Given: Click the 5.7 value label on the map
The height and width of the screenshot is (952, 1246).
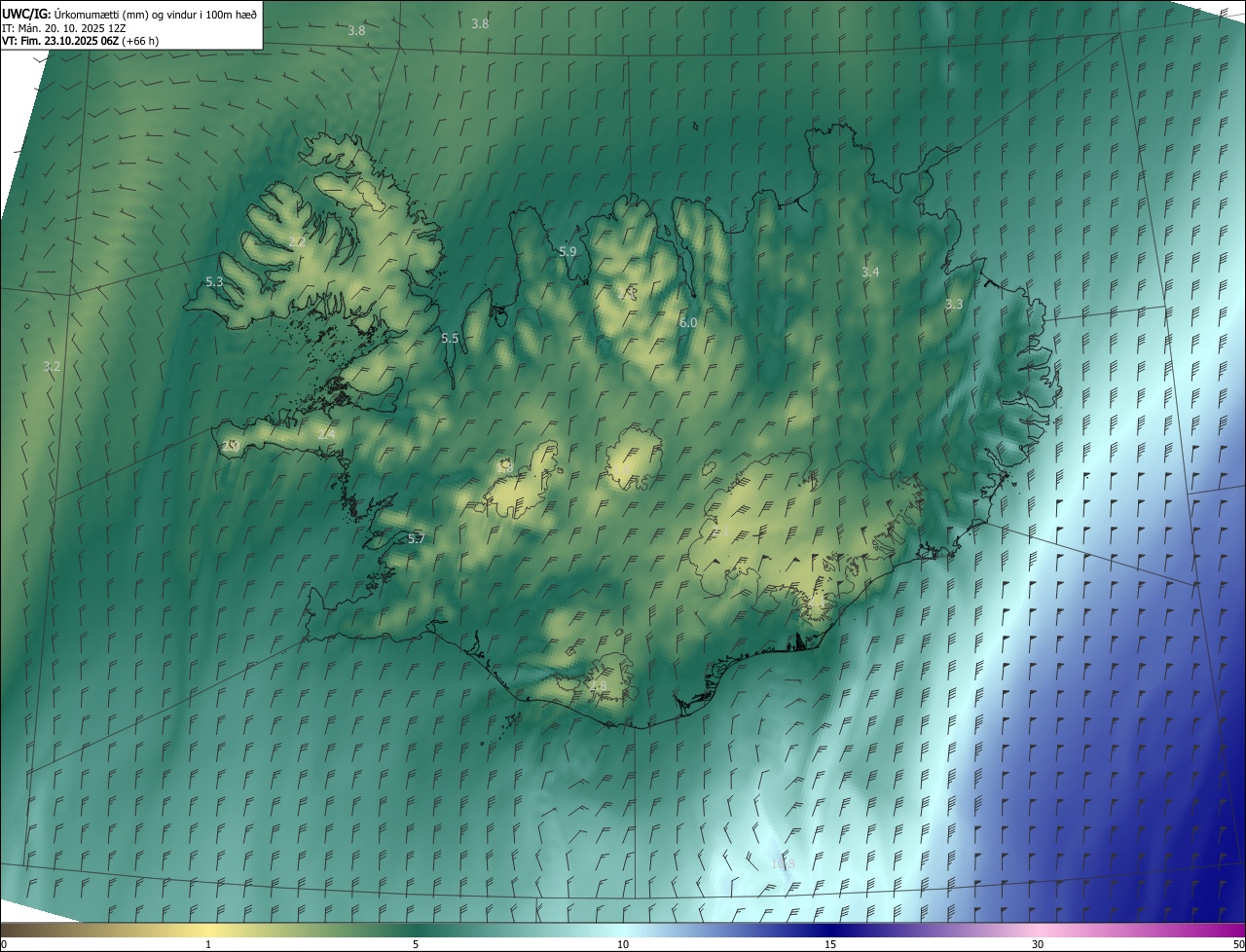Looking at the screenshot, I should (x=416, y=538).
